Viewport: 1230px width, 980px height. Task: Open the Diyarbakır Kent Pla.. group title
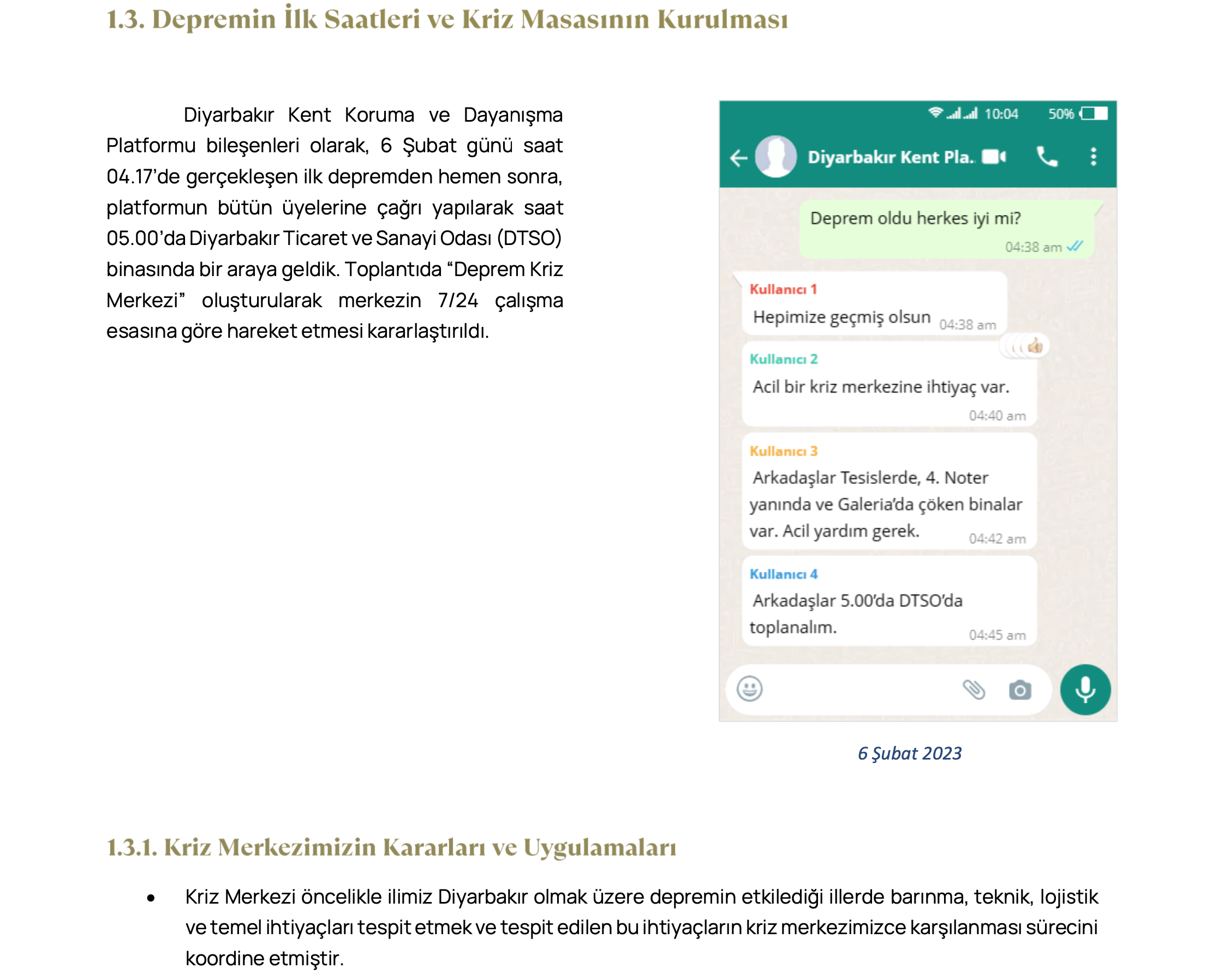pyautogui.click(x=892, y=157)
